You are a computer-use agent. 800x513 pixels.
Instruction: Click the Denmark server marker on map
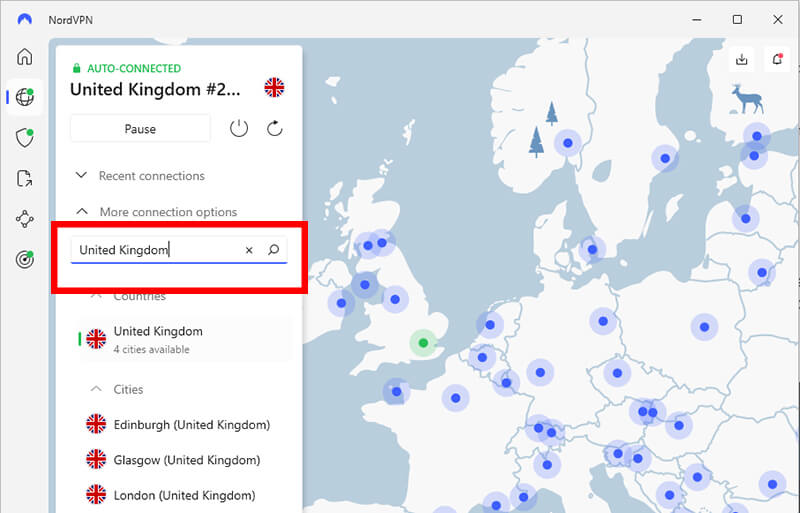[x=592, y=250]
